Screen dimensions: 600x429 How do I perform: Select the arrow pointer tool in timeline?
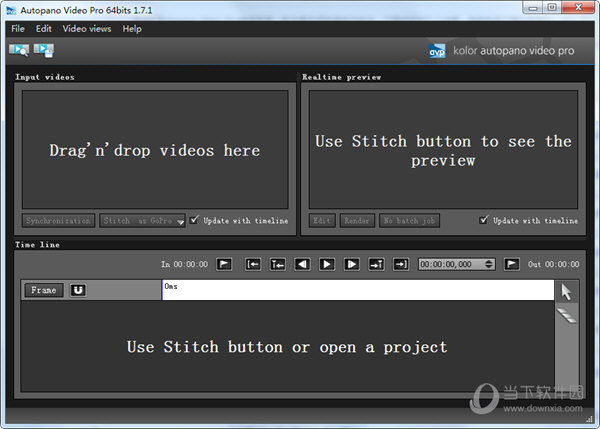click(567, 291)
